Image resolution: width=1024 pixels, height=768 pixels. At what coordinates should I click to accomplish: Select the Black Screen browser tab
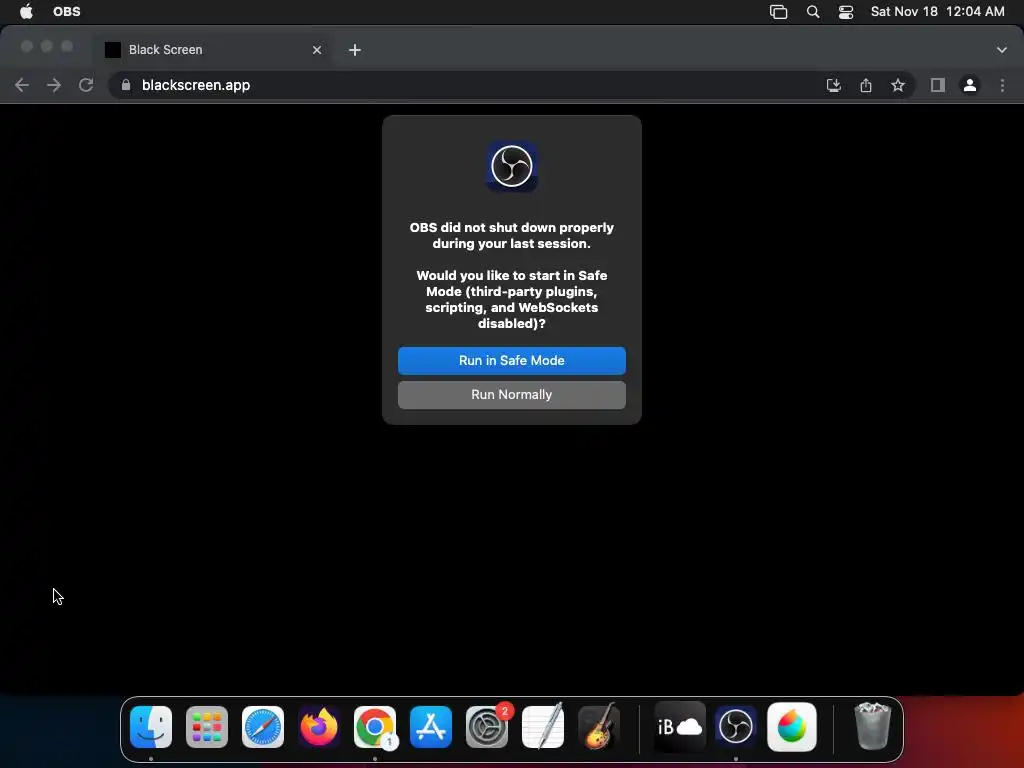tap(214, 50)
